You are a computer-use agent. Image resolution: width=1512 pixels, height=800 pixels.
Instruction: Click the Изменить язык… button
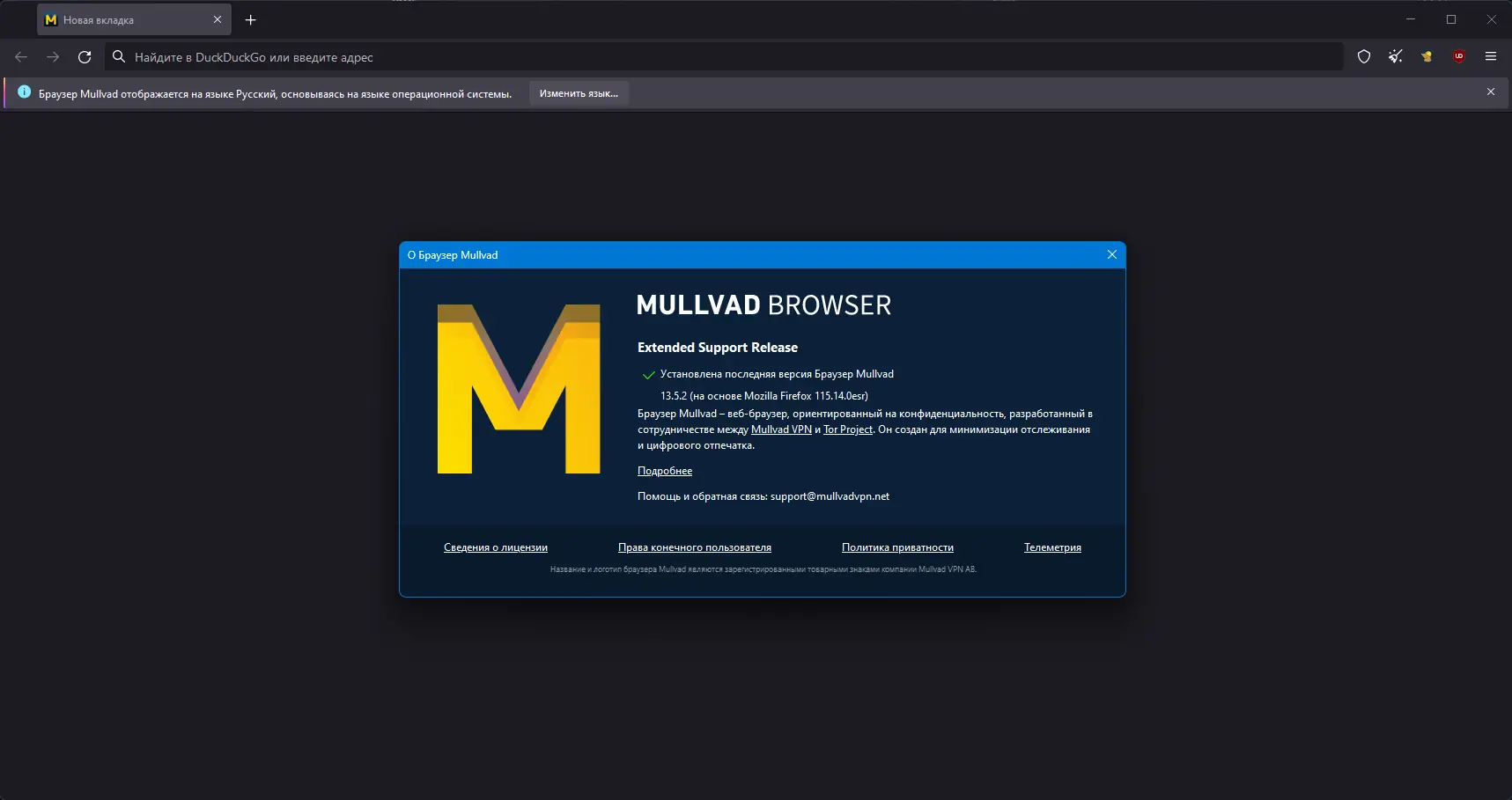[x=579, y=93]
